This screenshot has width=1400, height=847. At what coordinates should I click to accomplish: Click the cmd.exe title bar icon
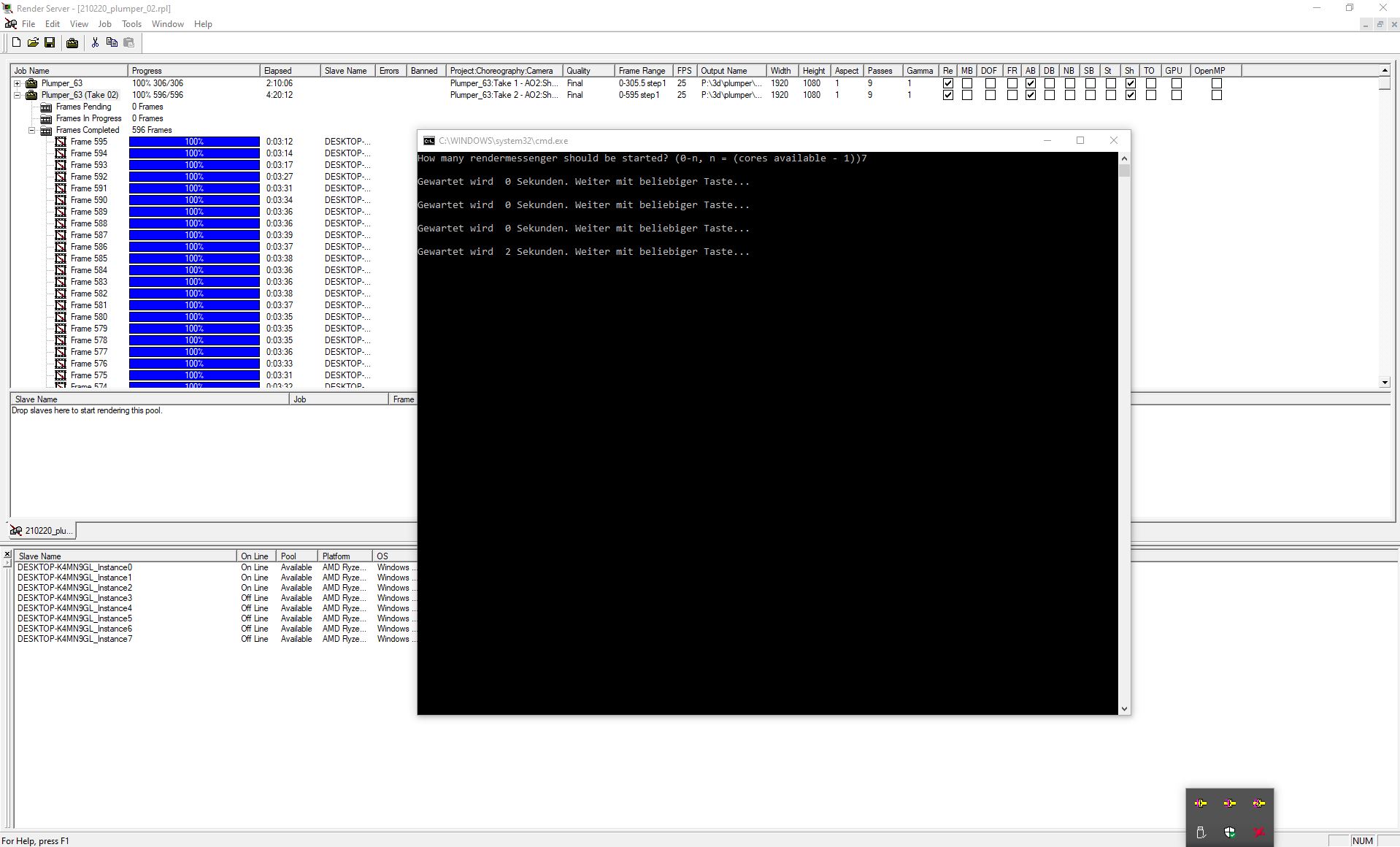[x=429, y=141]
